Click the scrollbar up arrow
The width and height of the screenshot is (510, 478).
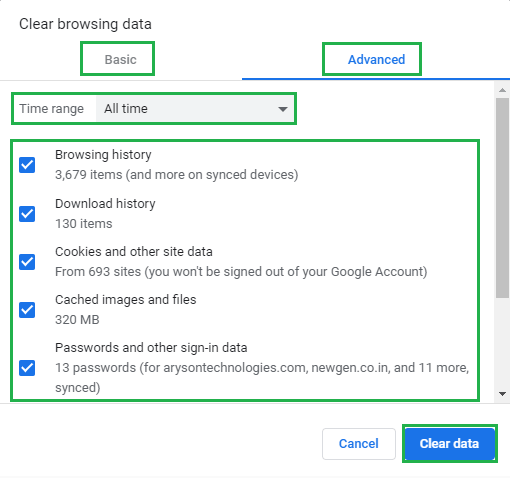click(x=502, y=90)
